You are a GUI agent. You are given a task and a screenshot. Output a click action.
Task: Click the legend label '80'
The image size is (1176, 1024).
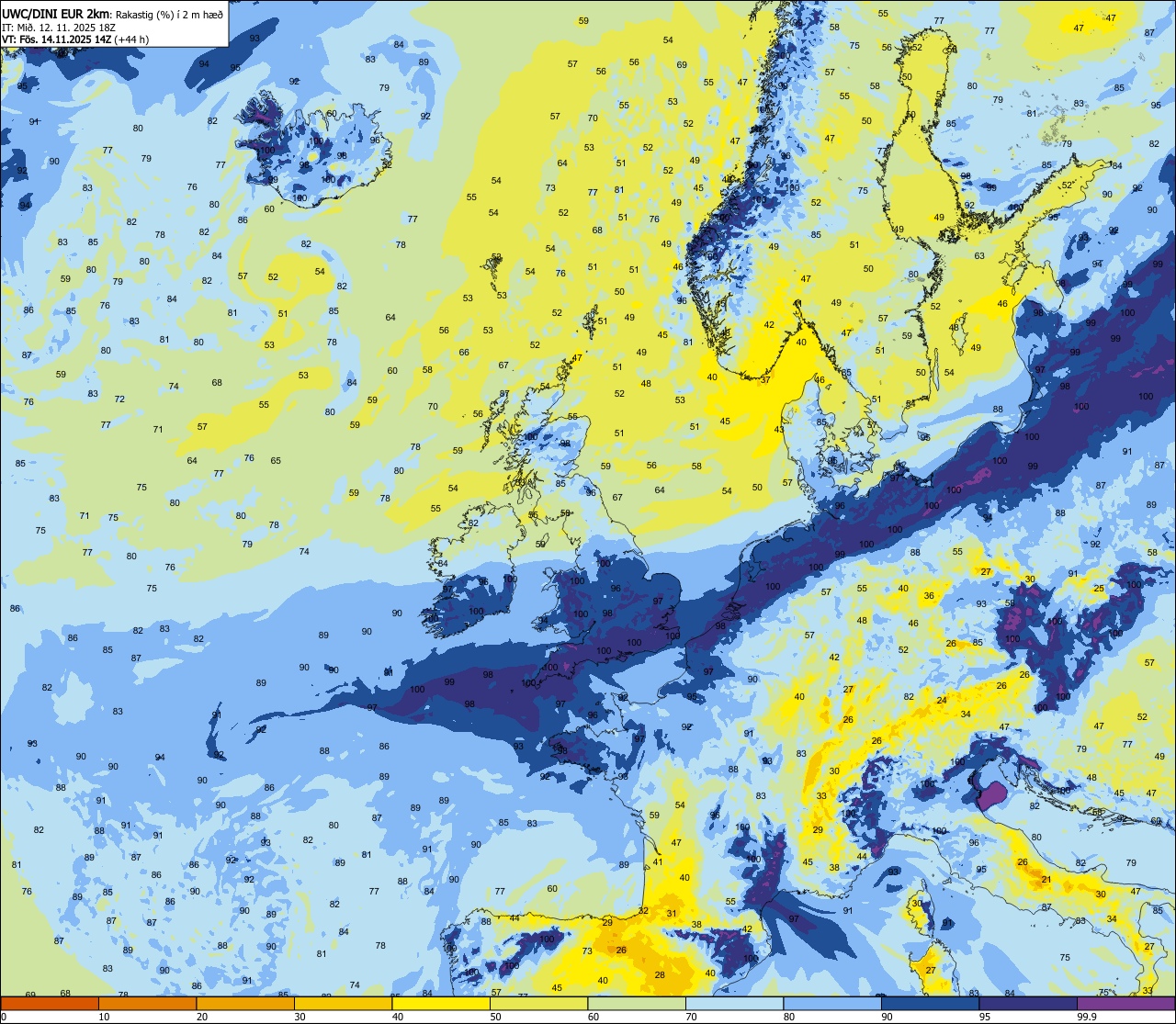[788, 1017]
